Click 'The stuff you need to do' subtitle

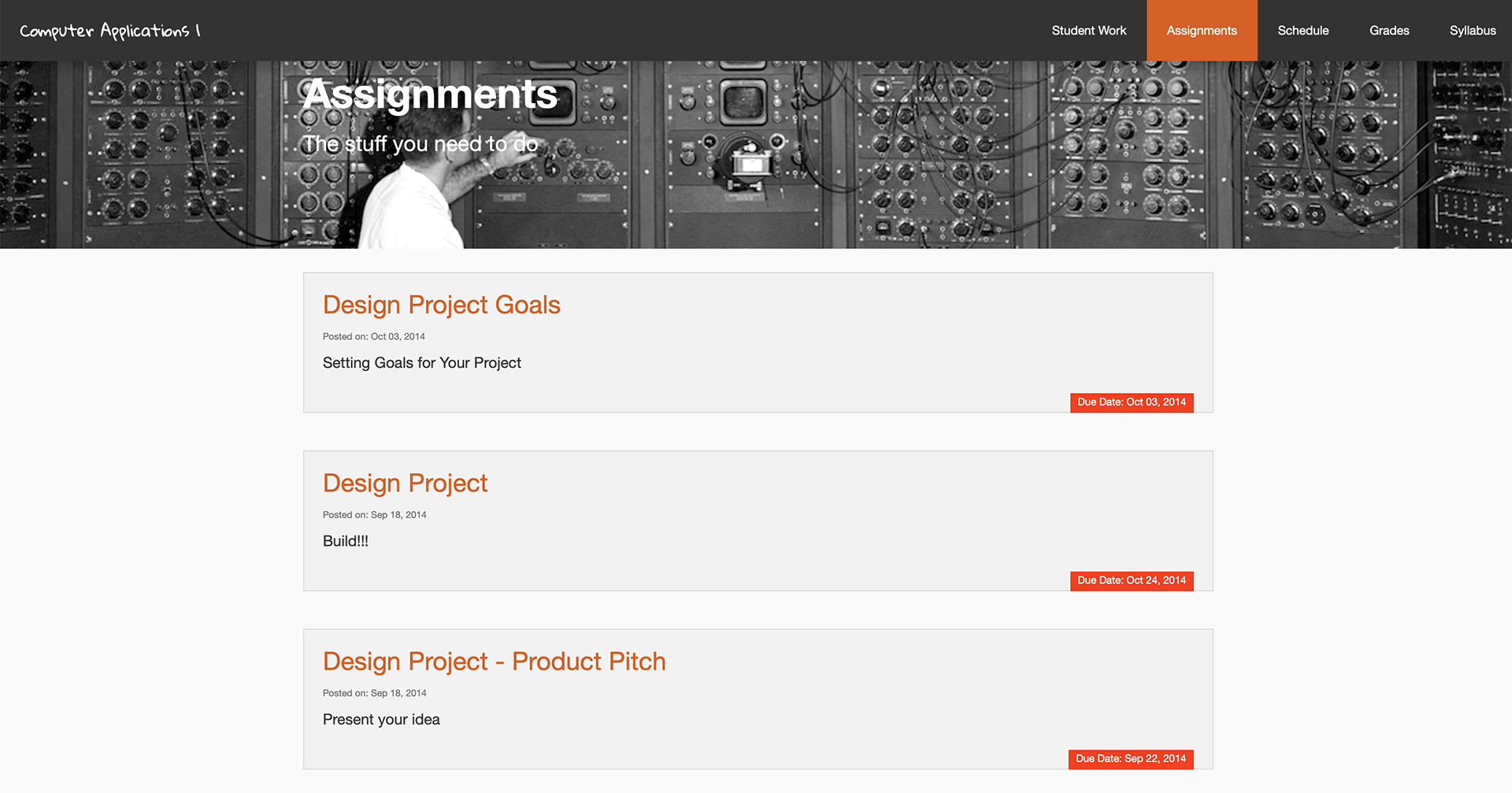point(421,144)
